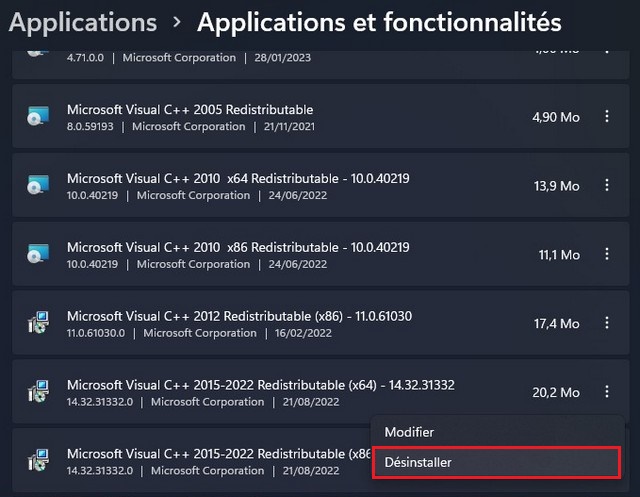Click the 21/11/2021 install date
The width and height of the screenshot is (640, 497).
[289, 126]
